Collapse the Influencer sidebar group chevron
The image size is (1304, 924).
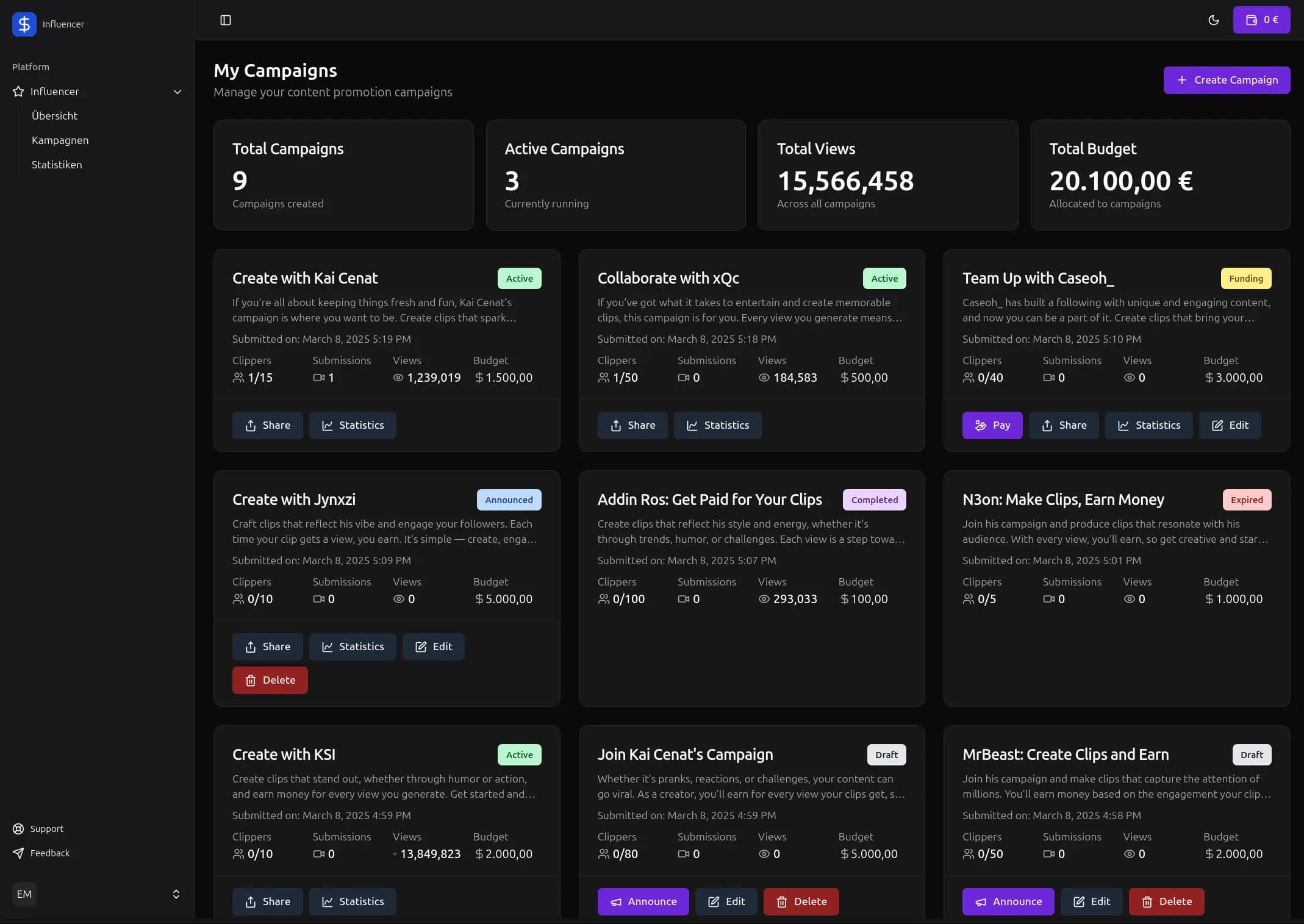pyautogui.click(x=177, y=91)
